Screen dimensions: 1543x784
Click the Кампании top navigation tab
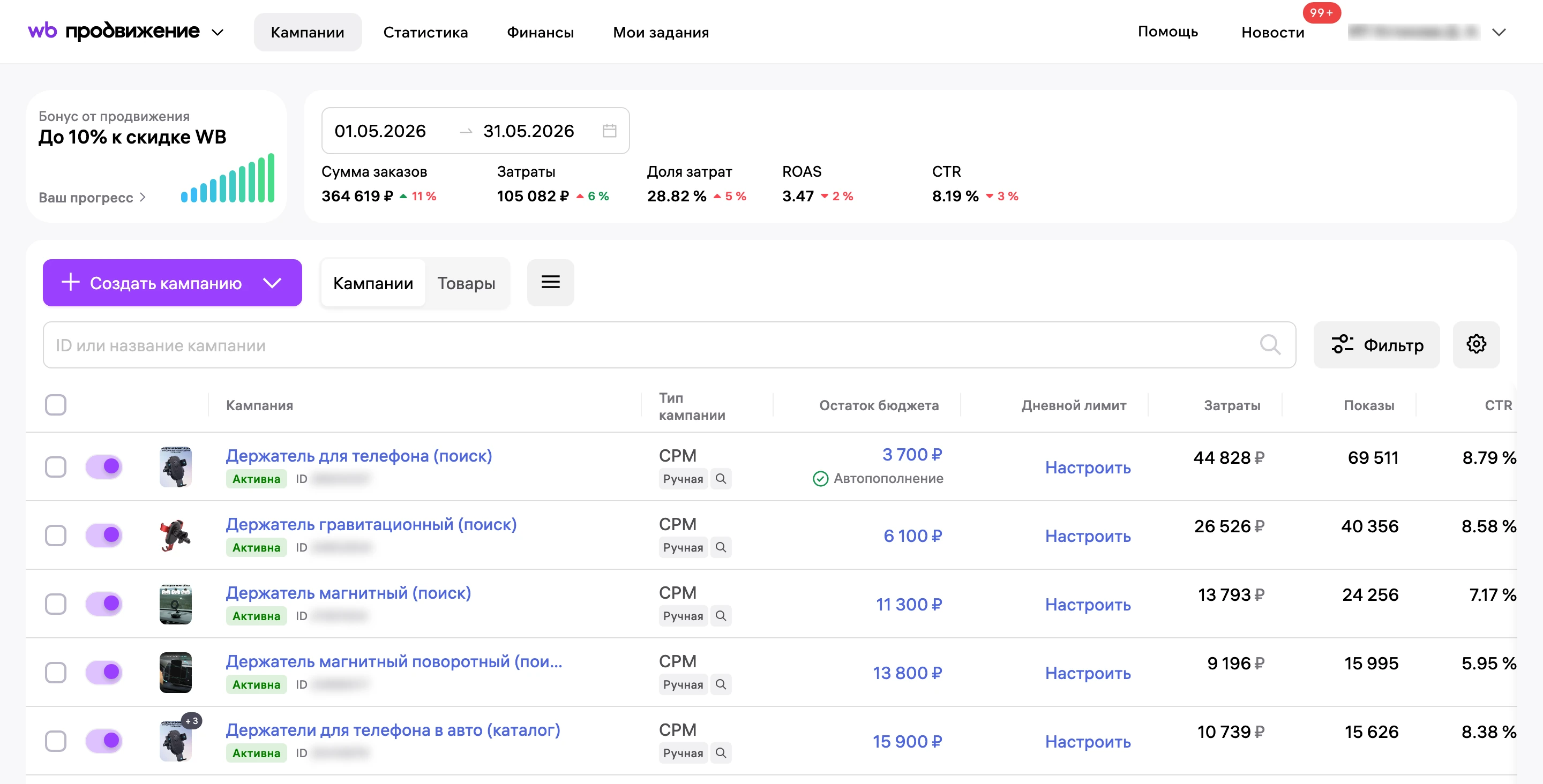pos(308,32)
